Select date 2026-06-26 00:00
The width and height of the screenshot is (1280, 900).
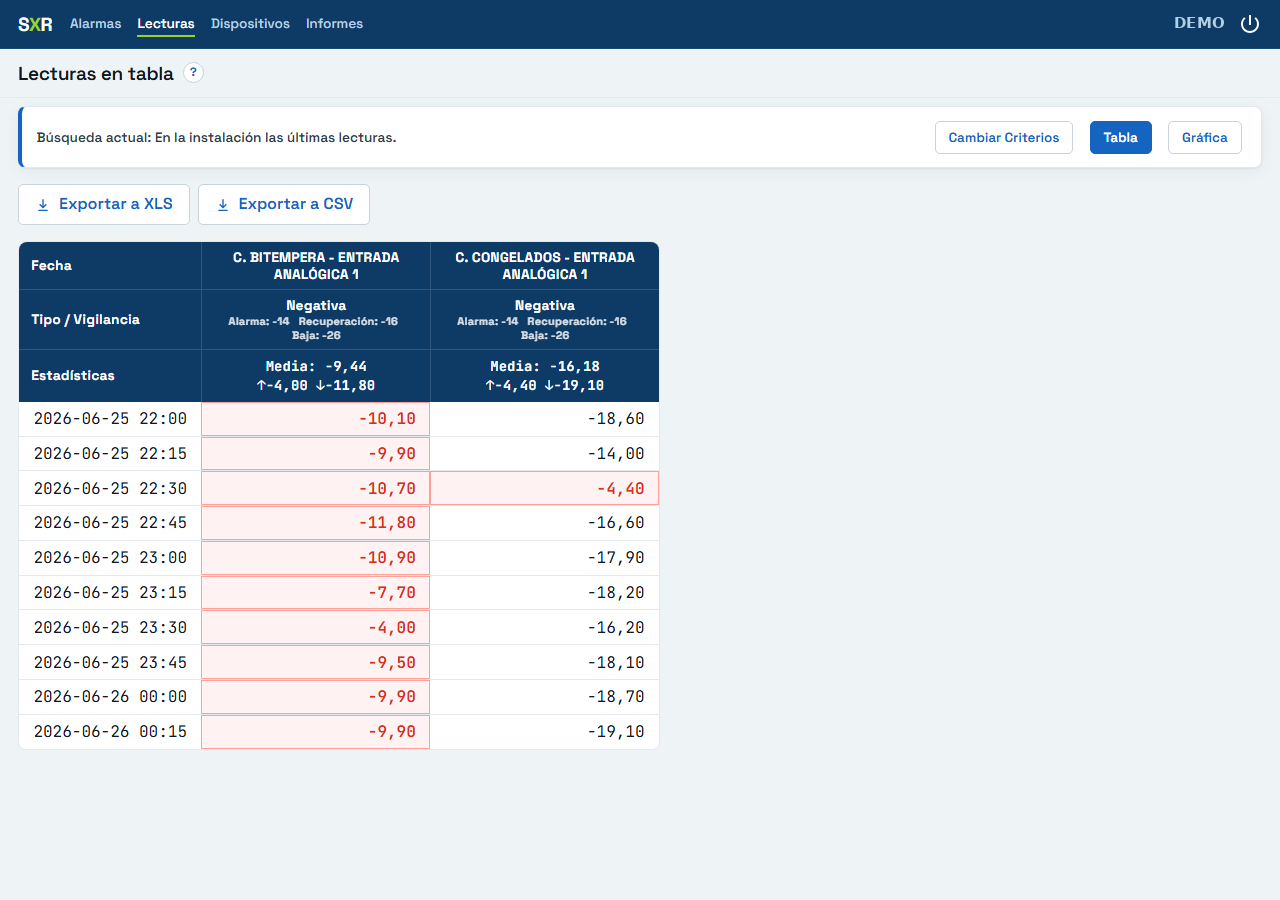pos(110,697)
